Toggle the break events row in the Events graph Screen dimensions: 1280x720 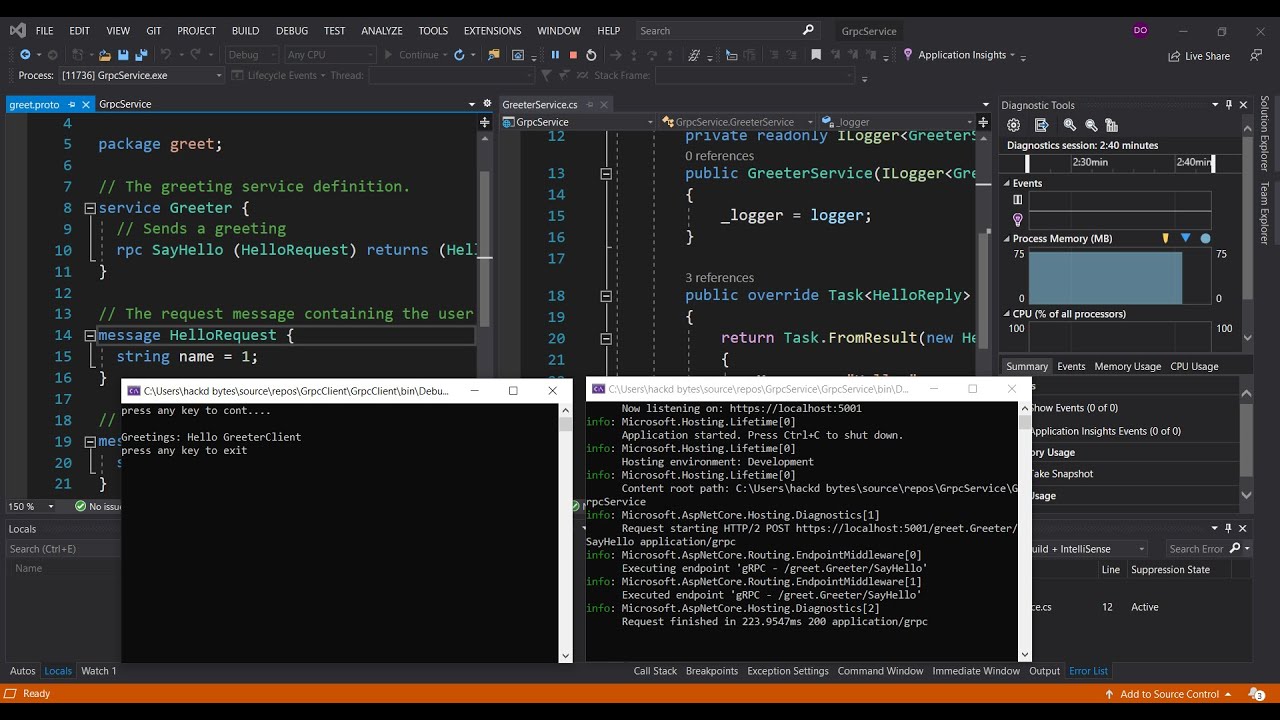pos(1018,200)
